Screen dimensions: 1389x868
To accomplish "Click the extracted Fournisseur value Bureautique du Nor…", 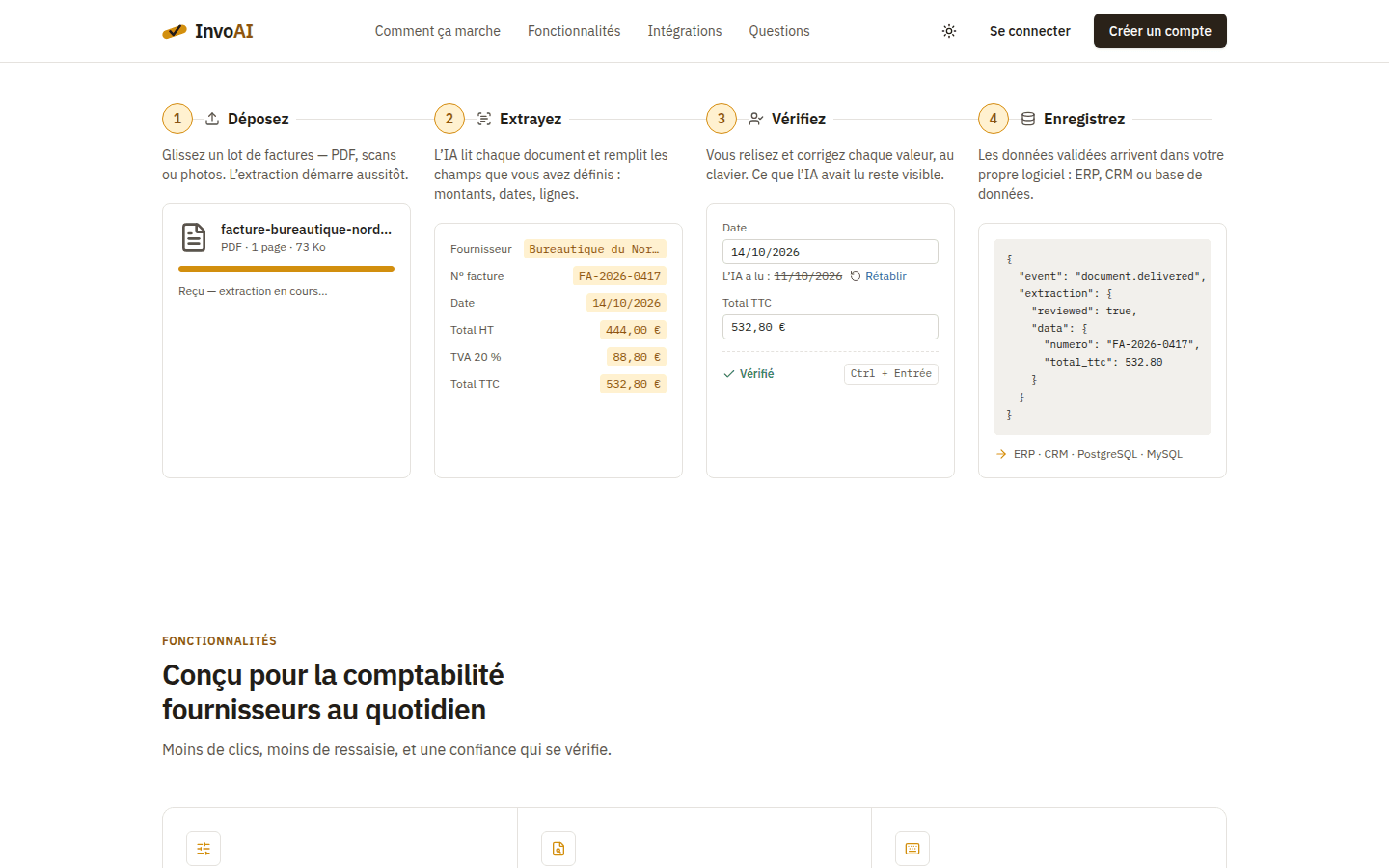I will point(594,249).
